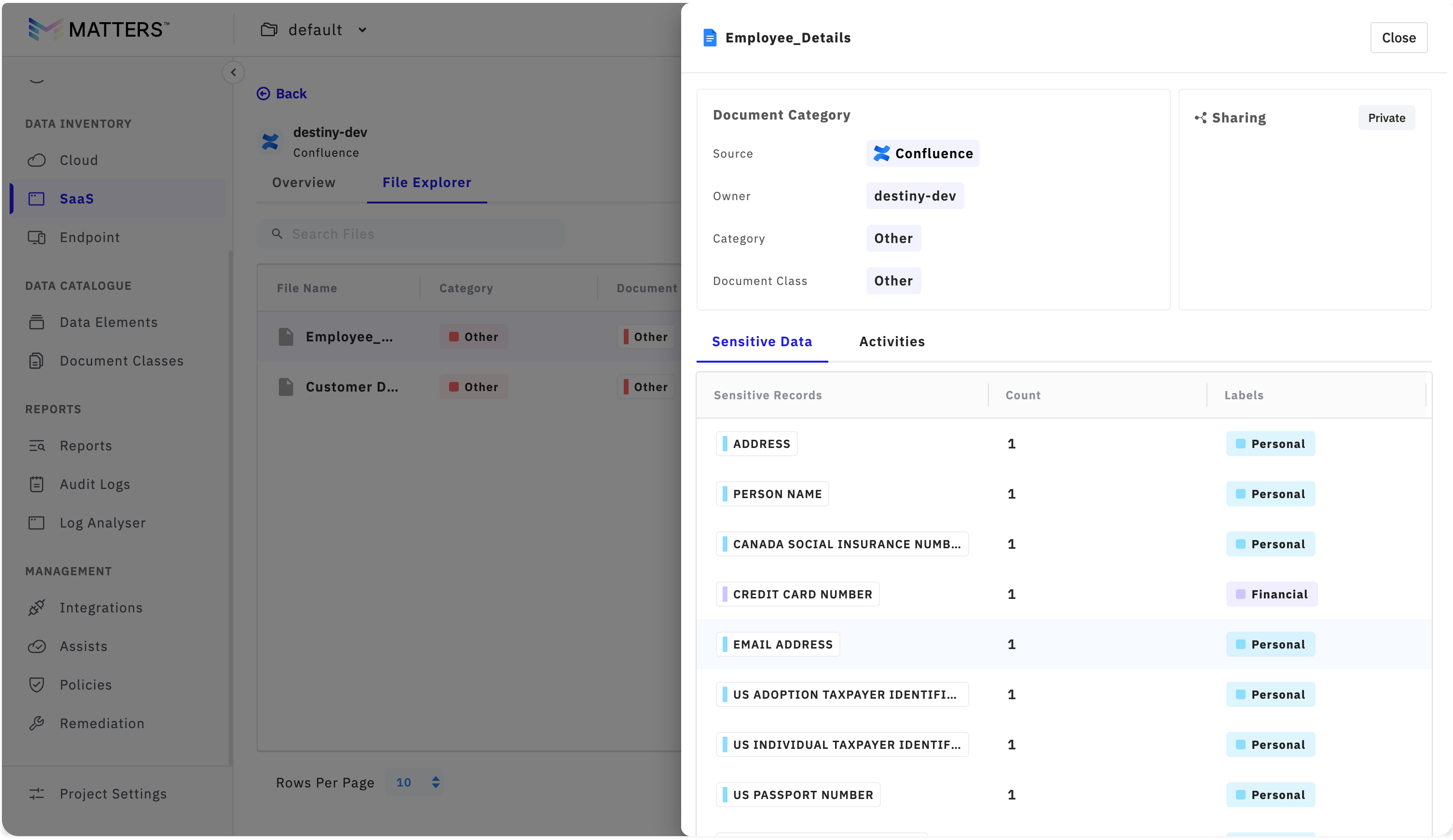The width and height of the screenshot is (1453, 840).
Task: Click the CREDIT CARD NUMBER record tag
Action: (797, 594)
